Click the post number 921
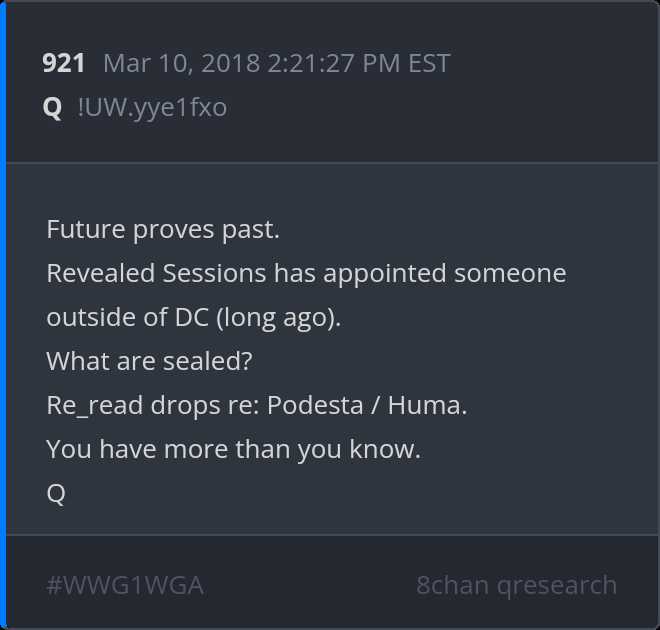 point(64,63)
